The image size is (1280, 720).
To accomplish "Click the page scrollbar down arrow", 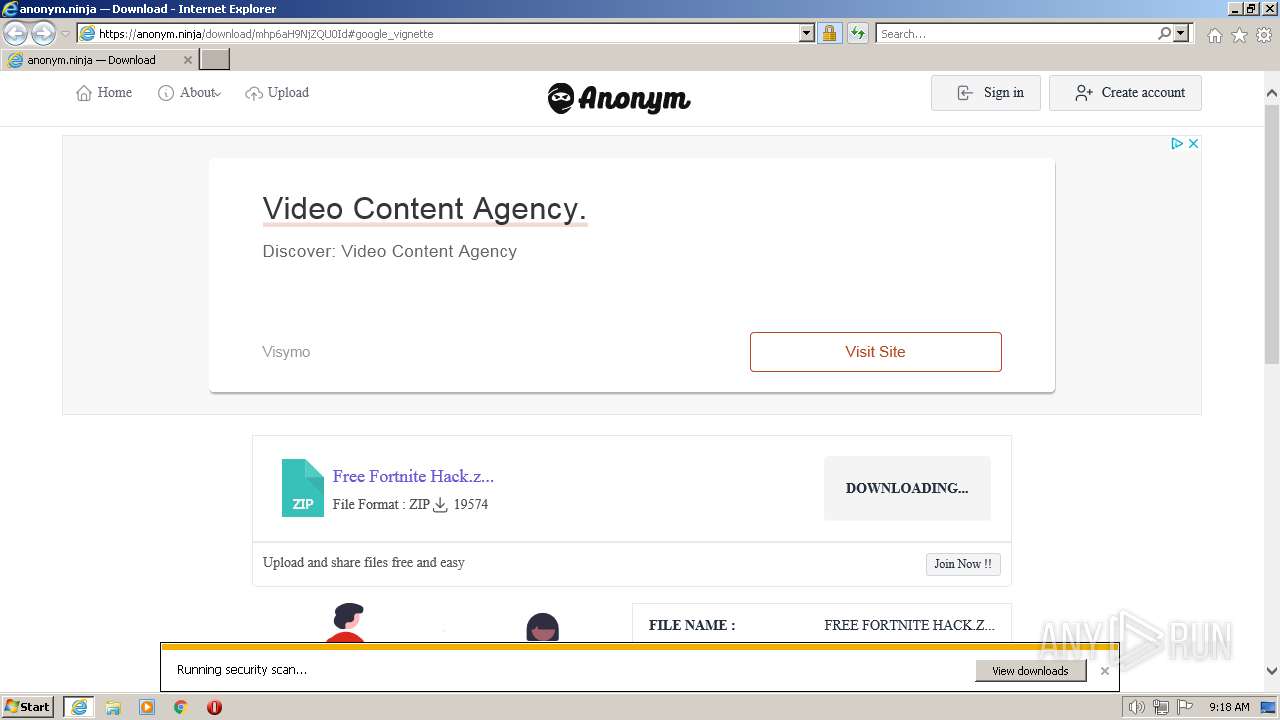I will pos(1272,671).
